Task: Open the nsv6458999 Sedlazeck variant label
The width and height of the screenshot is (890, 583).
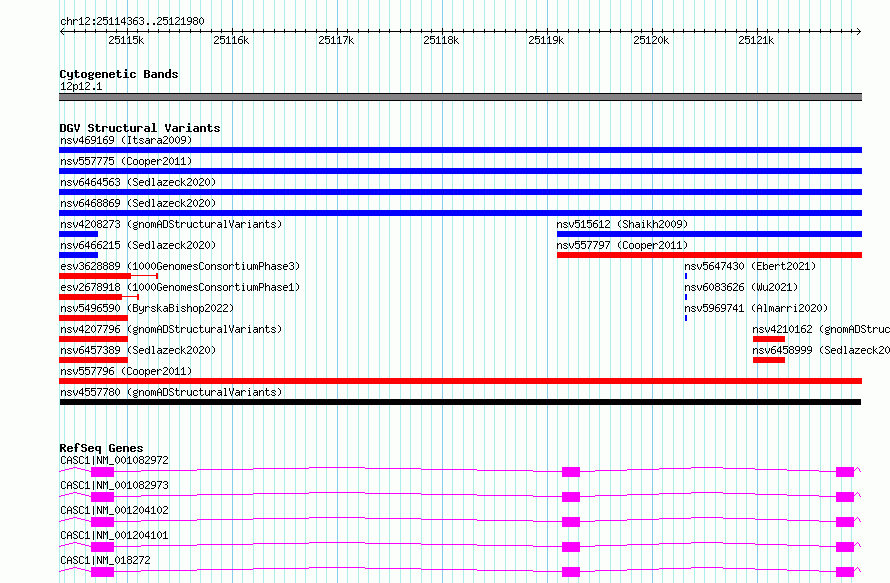Action: coord(821,350)
